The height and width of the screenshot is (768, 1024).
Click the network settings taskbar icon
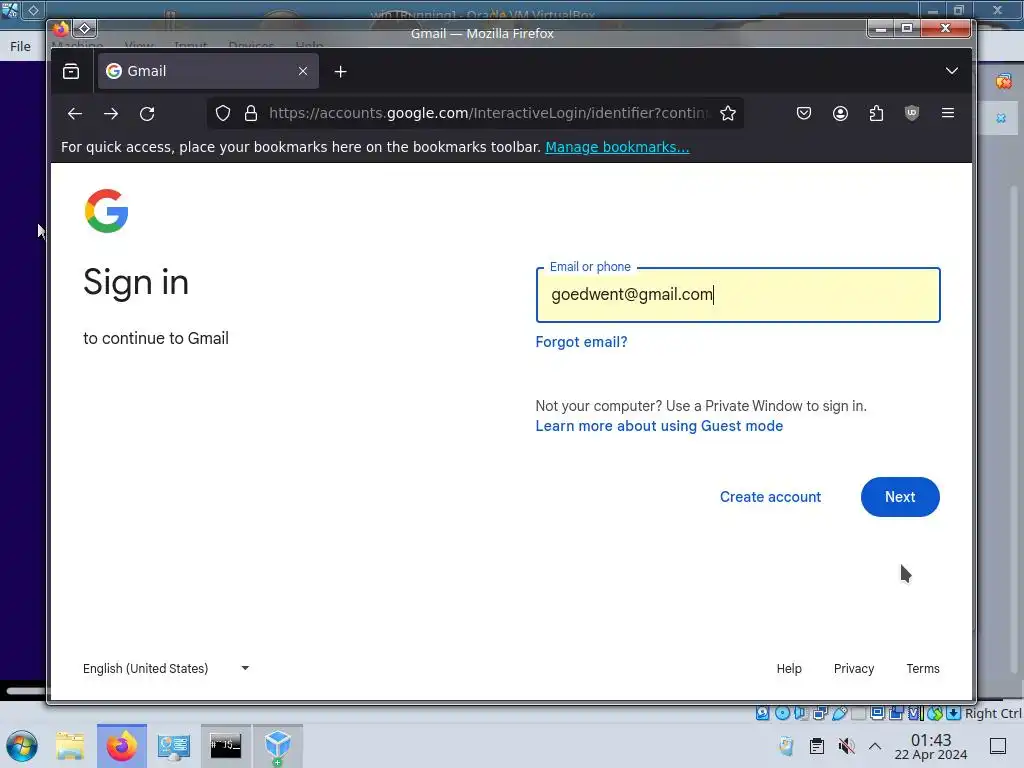coord(174,746)
